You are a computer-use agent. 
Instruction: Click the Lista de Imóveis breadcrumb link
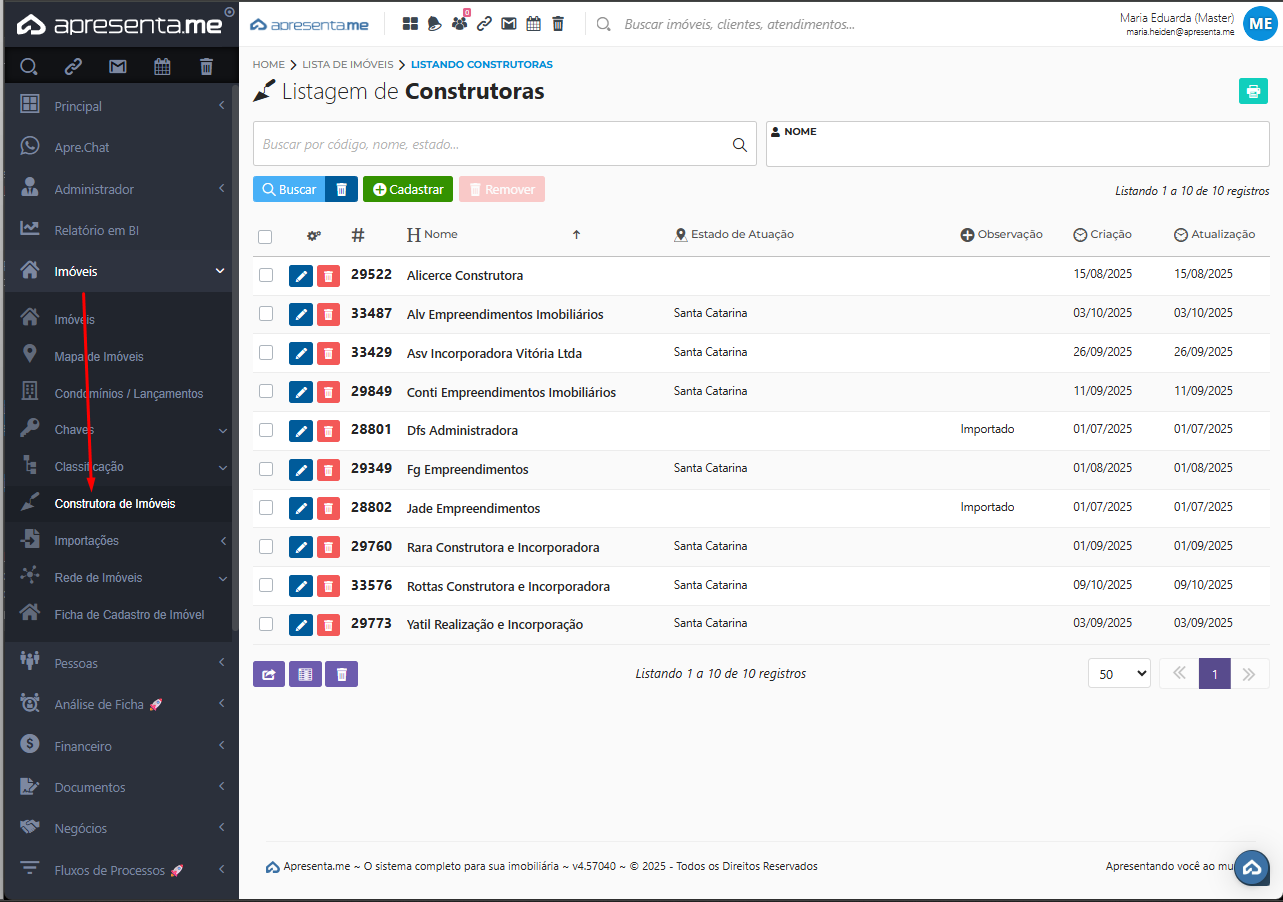click(348, 65)
